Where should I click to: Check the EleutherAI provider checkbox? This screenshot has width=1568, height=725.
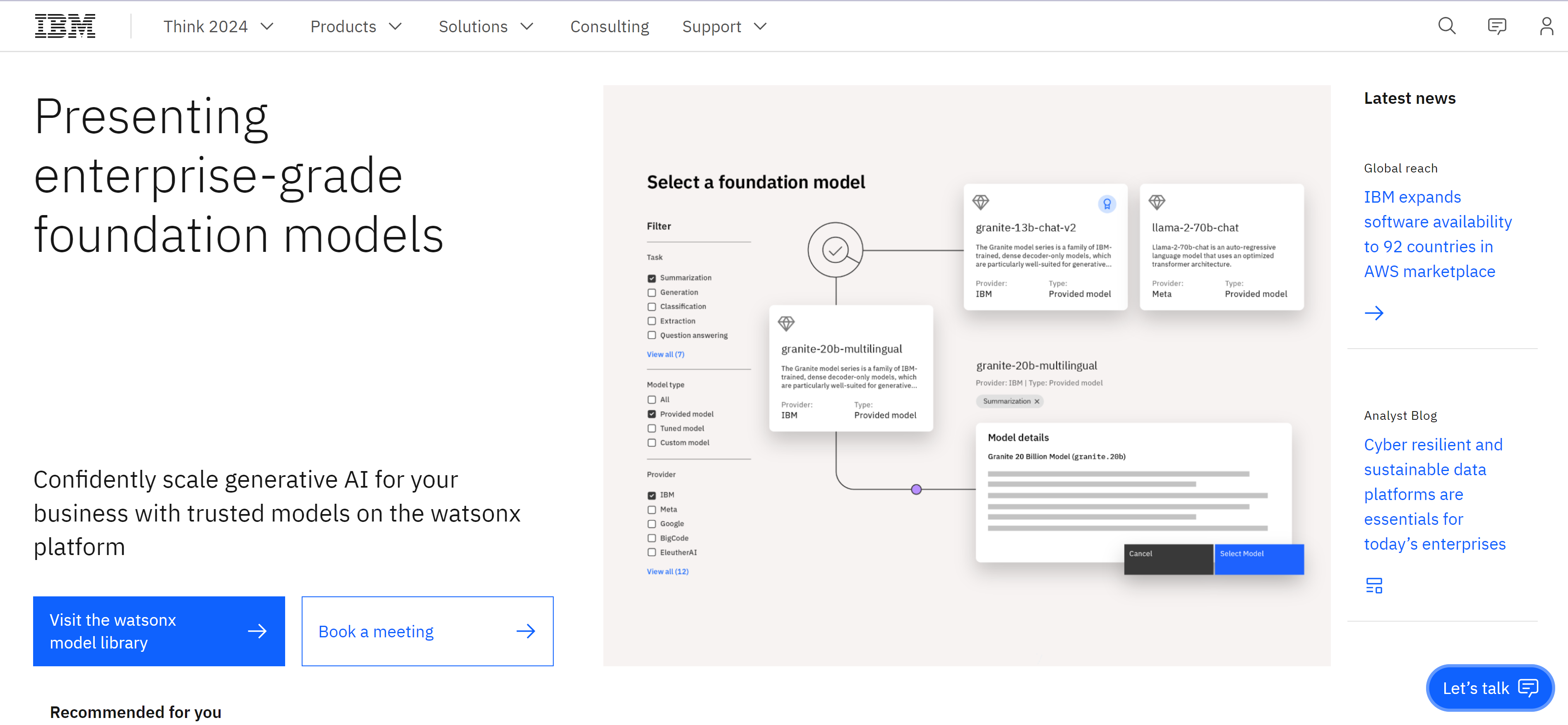pos(651,552)
